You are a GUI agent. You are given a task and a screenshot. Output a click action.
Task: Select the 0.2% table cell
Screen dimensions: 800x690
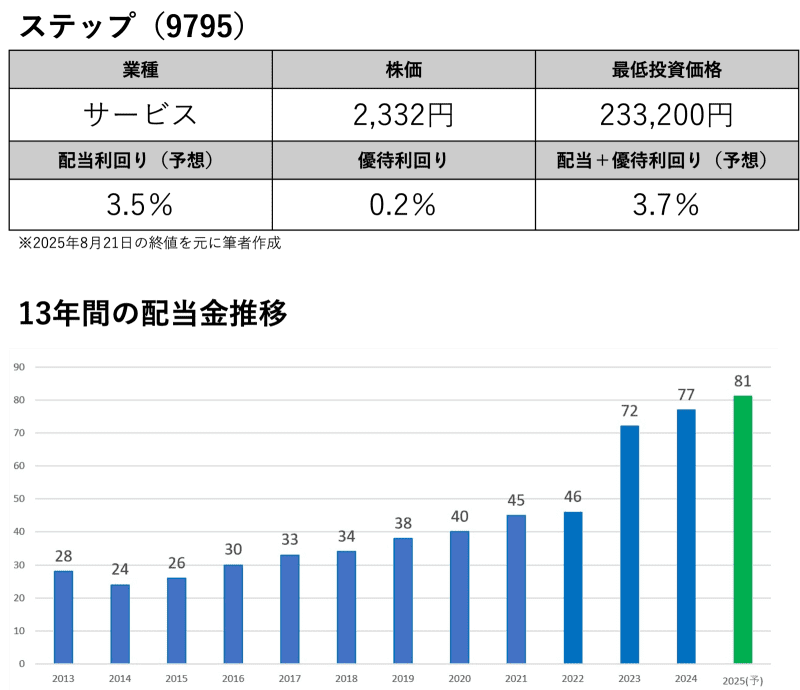click(x=403, y=205)
